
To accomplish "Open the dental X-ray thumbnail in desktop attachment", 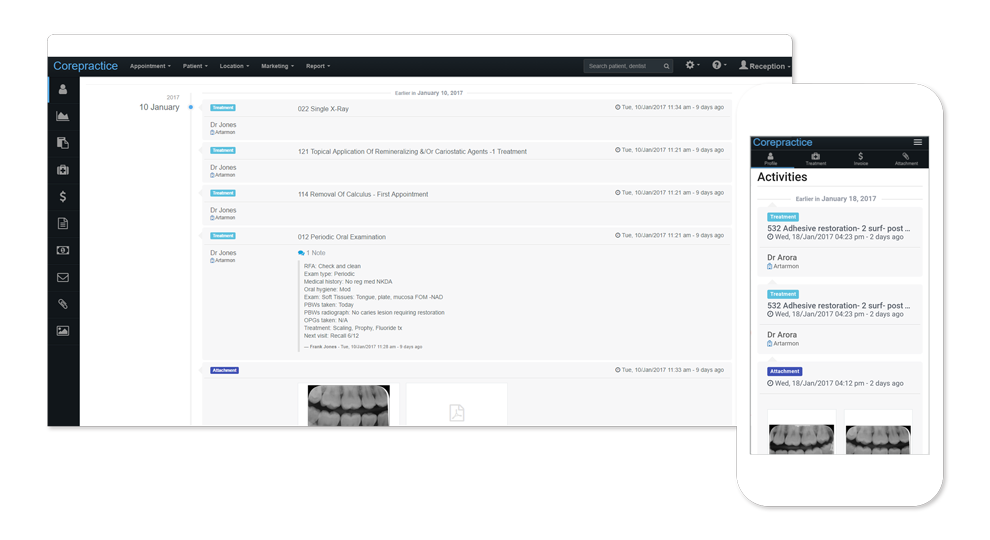I will point(348,406).
